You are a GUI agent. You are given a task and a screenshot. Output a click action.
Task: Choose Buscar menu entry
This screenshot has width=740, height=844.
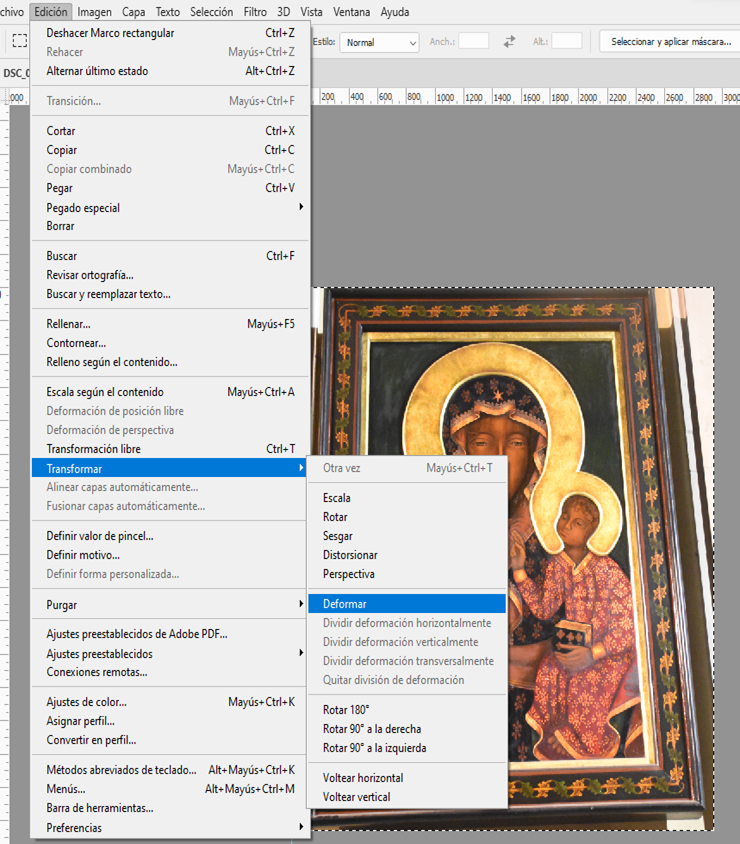tap(171, 256)
